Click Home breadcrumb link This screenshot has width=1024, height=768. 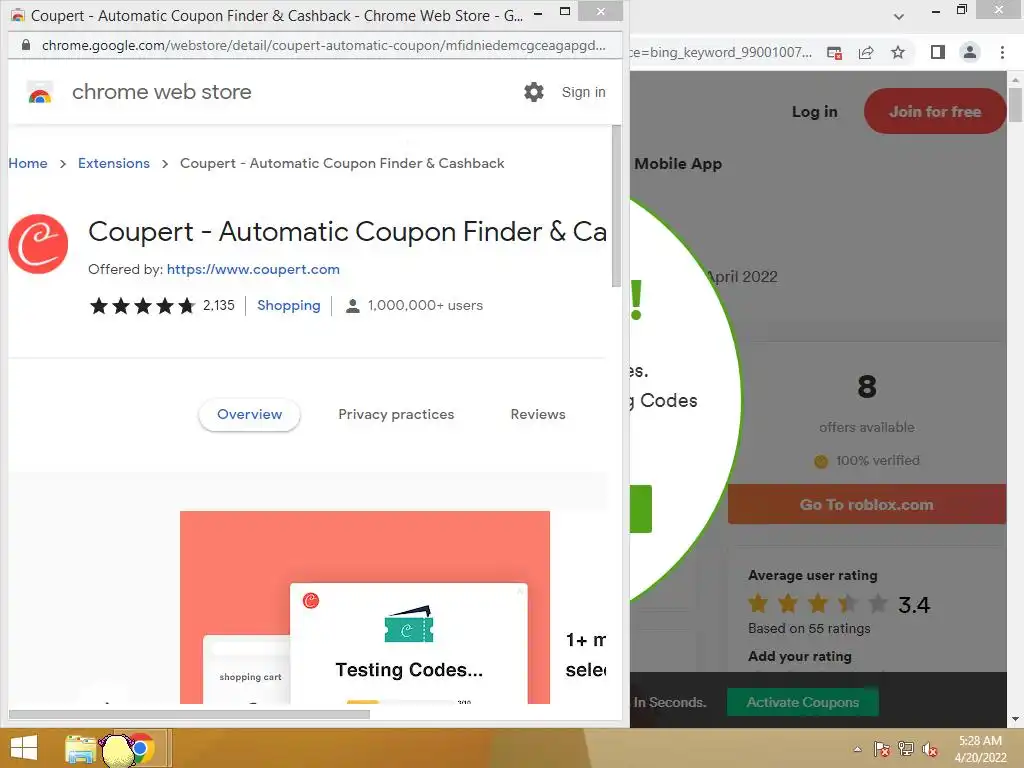pos(28,163)
